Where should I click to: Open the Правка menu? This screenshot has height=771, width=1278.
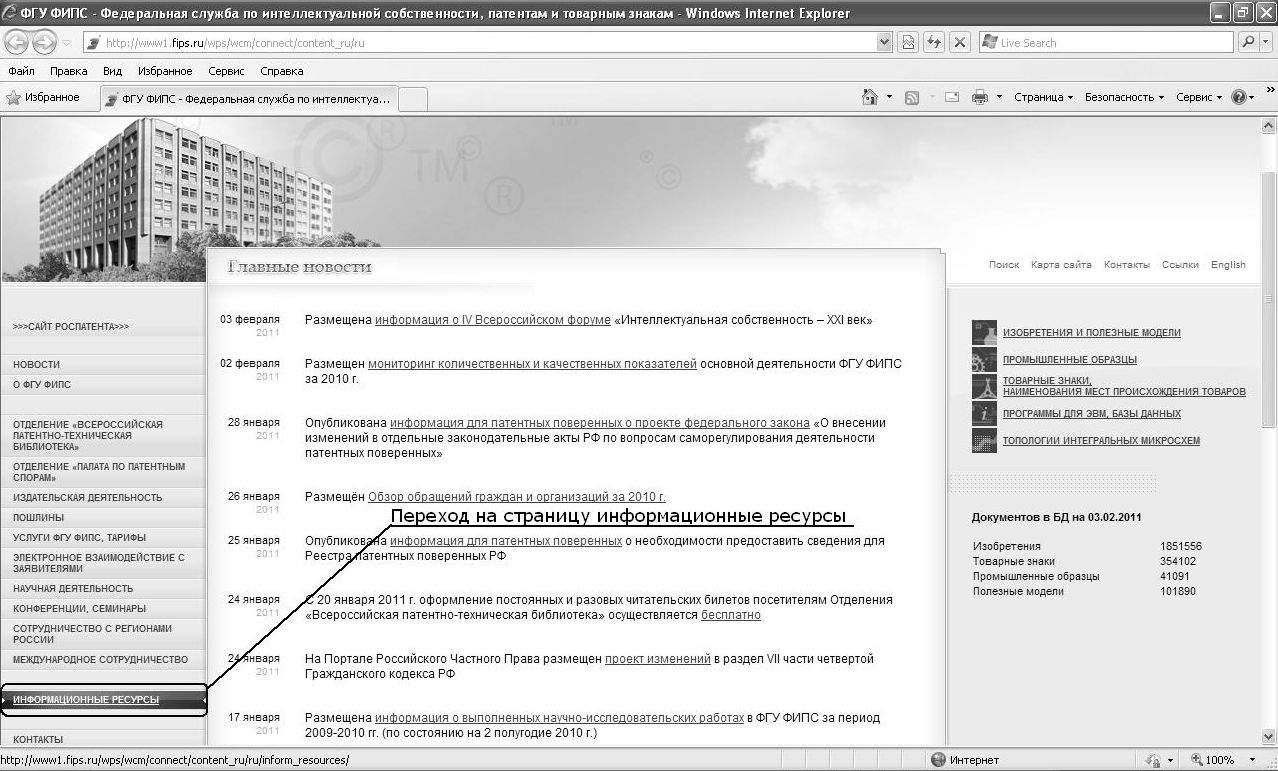(69, 71)
